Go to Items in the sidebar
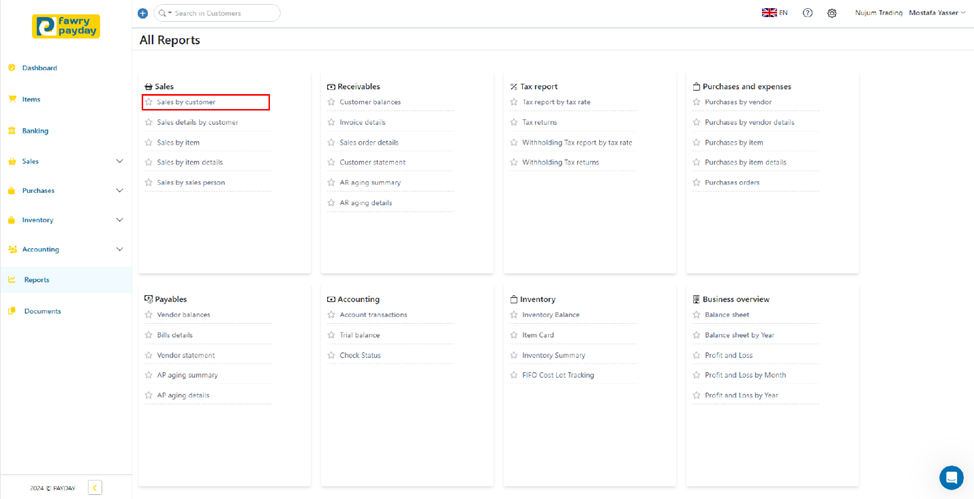The height and width of the screenshot is (499, 974). point(31,99)
